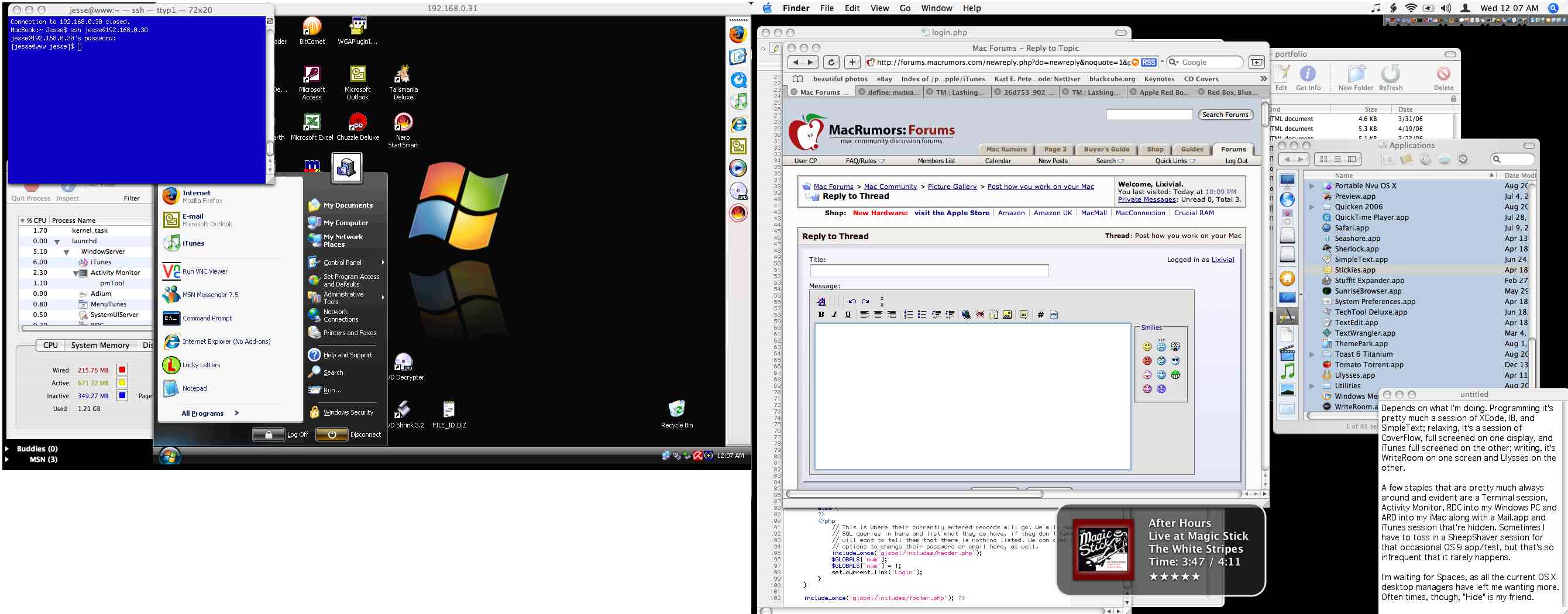Viewport: 1568px width, 614px height.
Task: Switch Applications window to column view
Action: point(1352,160)
